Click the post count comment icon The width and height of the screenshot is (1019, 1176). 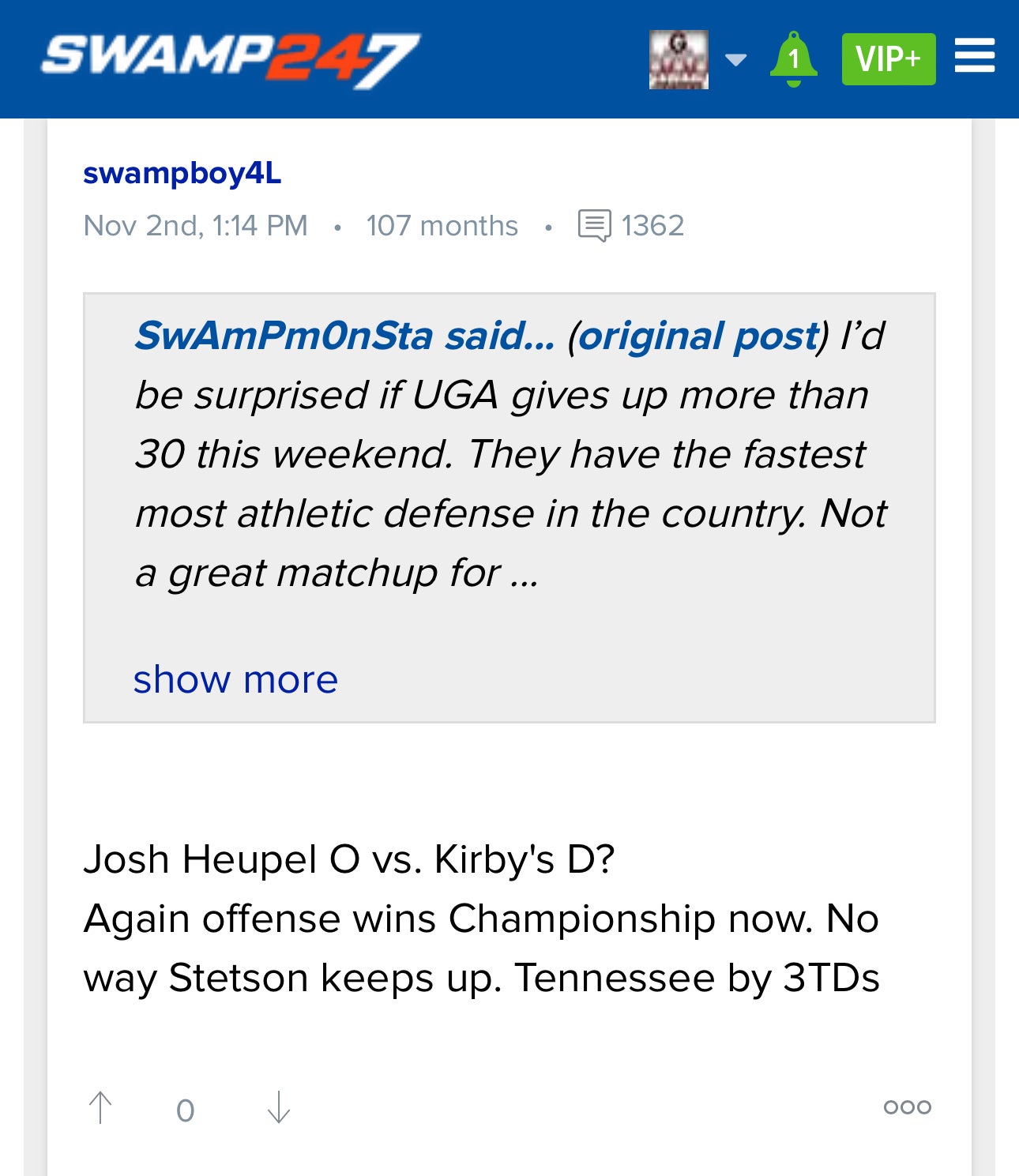[x=594, y=225]
